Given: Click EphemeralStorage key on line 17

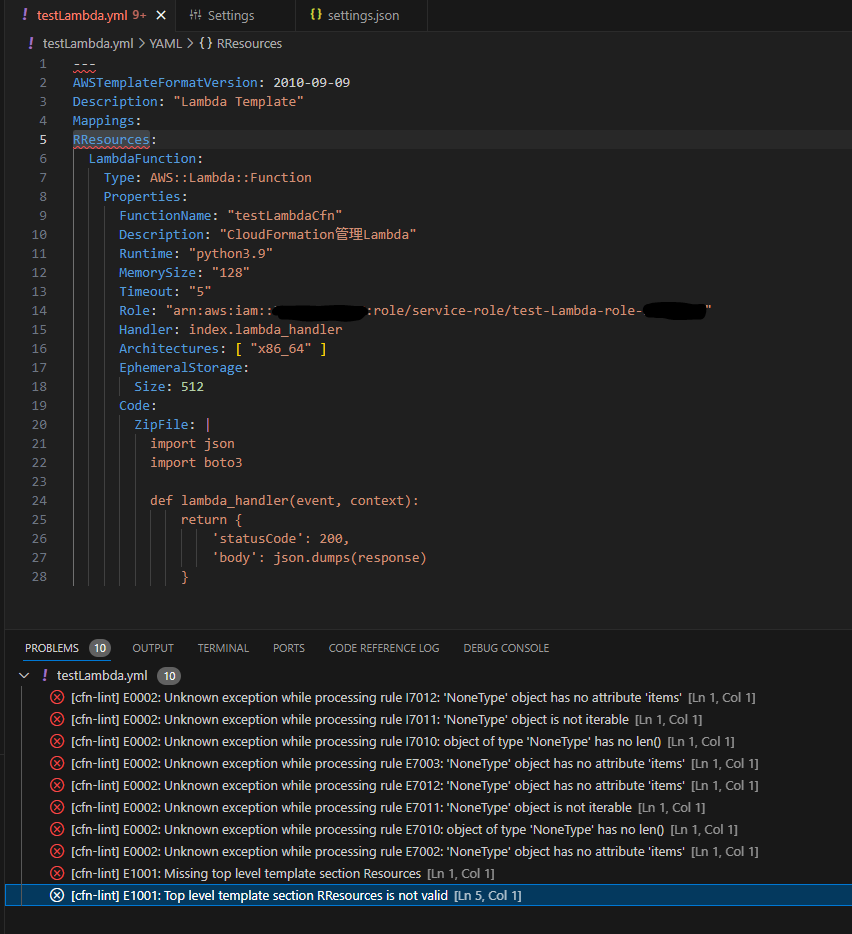Looking at the screenshot, I should tap(181, 368).
